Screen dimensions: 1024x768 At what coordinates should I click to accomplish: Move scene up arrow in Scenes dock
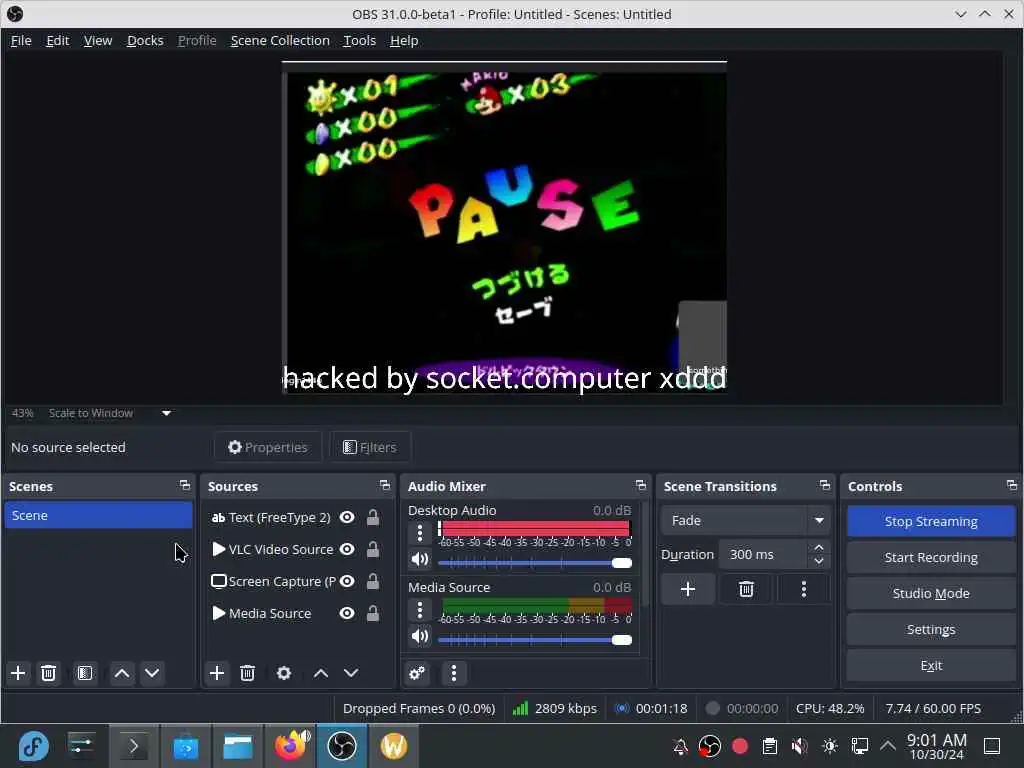pos(122,673)
